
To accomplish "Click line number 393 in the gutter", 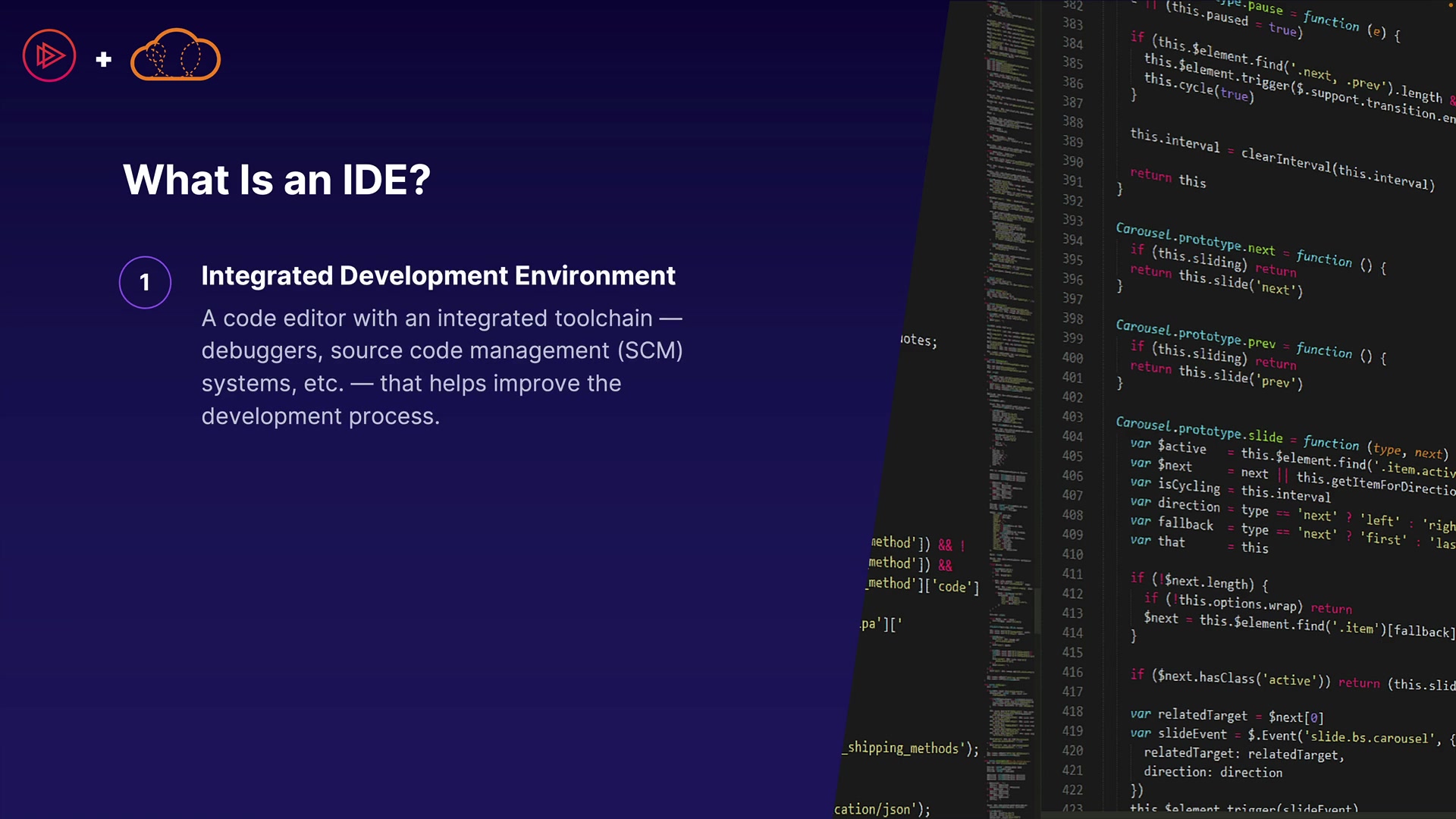I will pos(1072,220).
